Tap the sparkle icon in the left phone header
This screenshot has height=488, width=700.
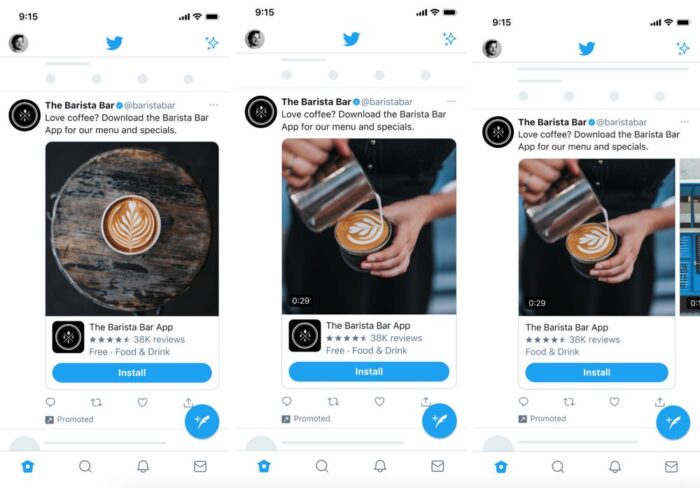pos(212,43)
